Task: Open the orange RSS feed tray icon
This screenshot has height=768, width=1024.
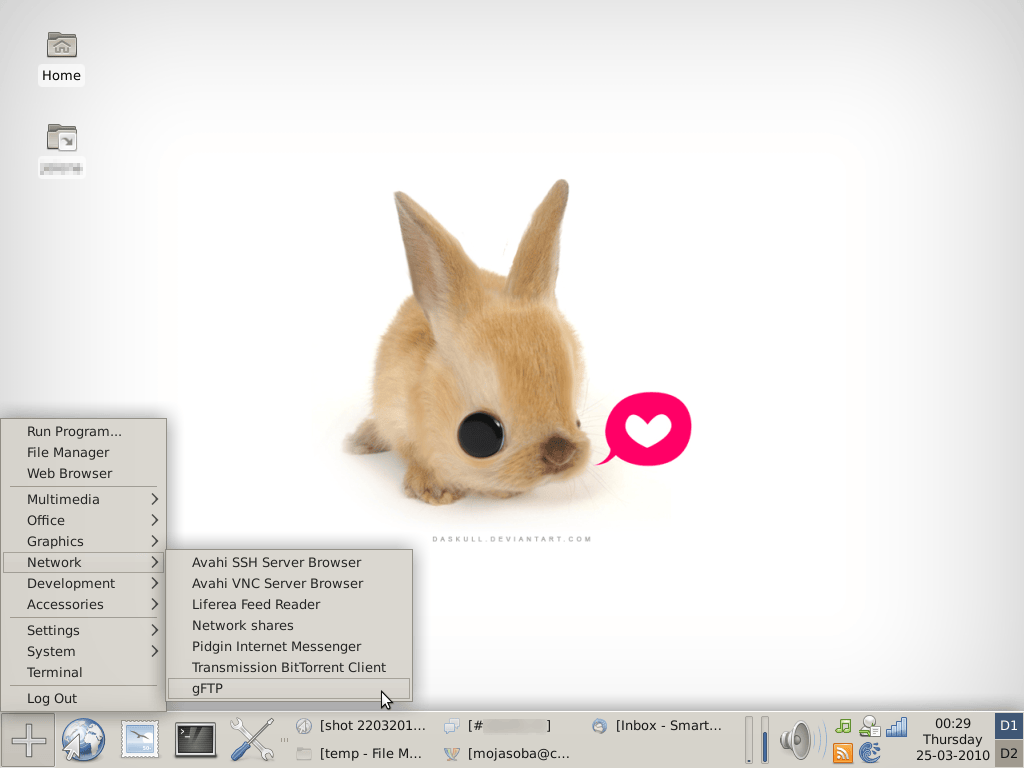Action: (843, 752)
